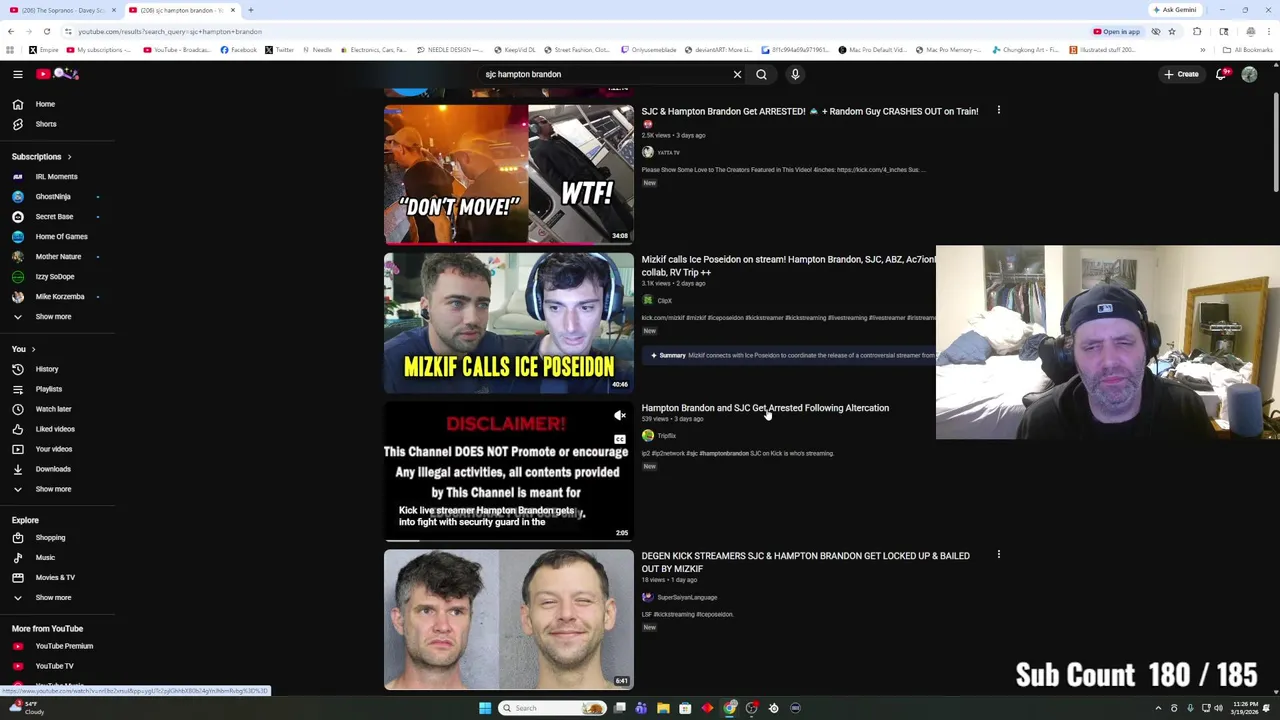
Task: Open the YouTube hamburger guide menu
Action: tap(17, 74)
